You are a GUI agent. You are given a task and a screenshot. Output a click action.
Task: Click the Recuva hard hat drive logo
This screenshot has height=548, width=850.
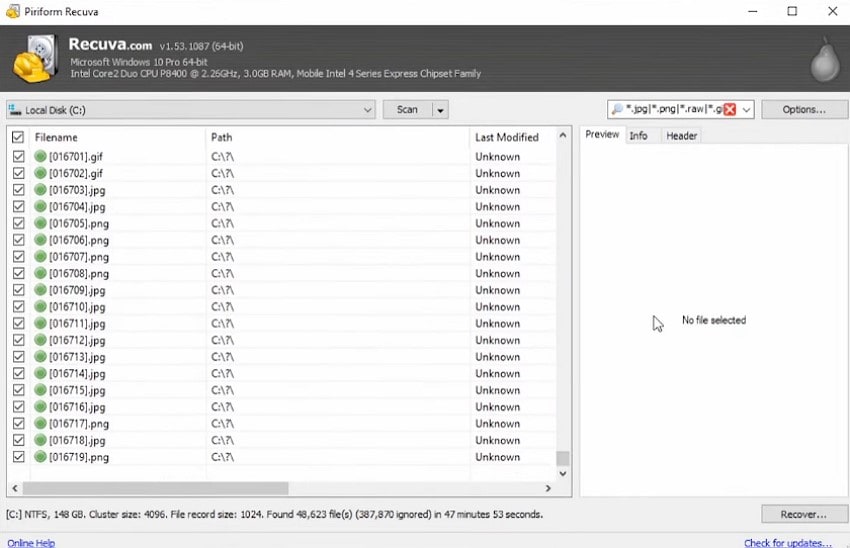[x=35, y=59]
